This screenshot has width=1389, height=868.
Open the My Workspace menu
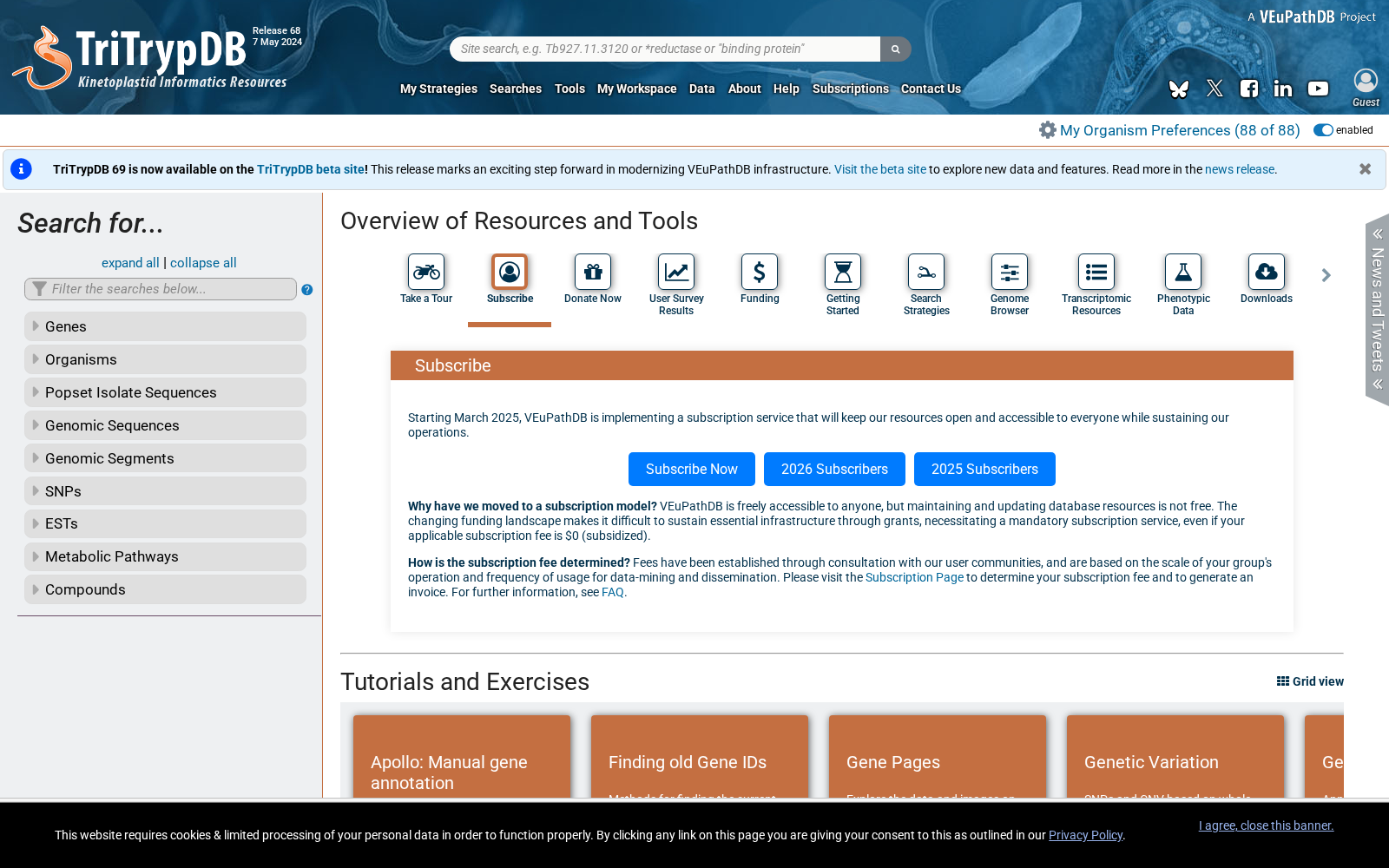636,89
